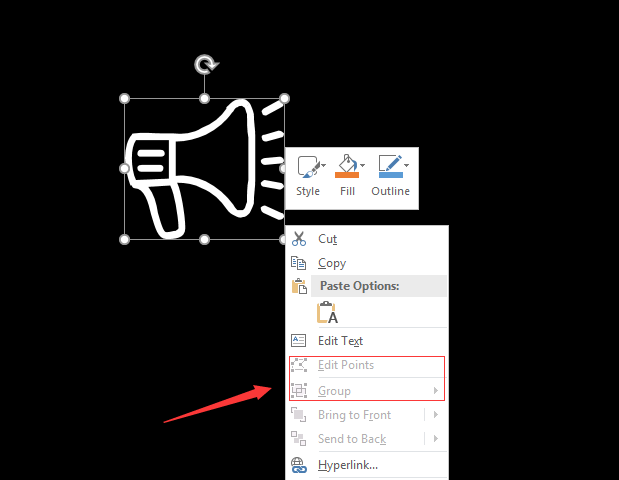Click the scissors Cut icon
619x480 pixels.
[299, 239]
